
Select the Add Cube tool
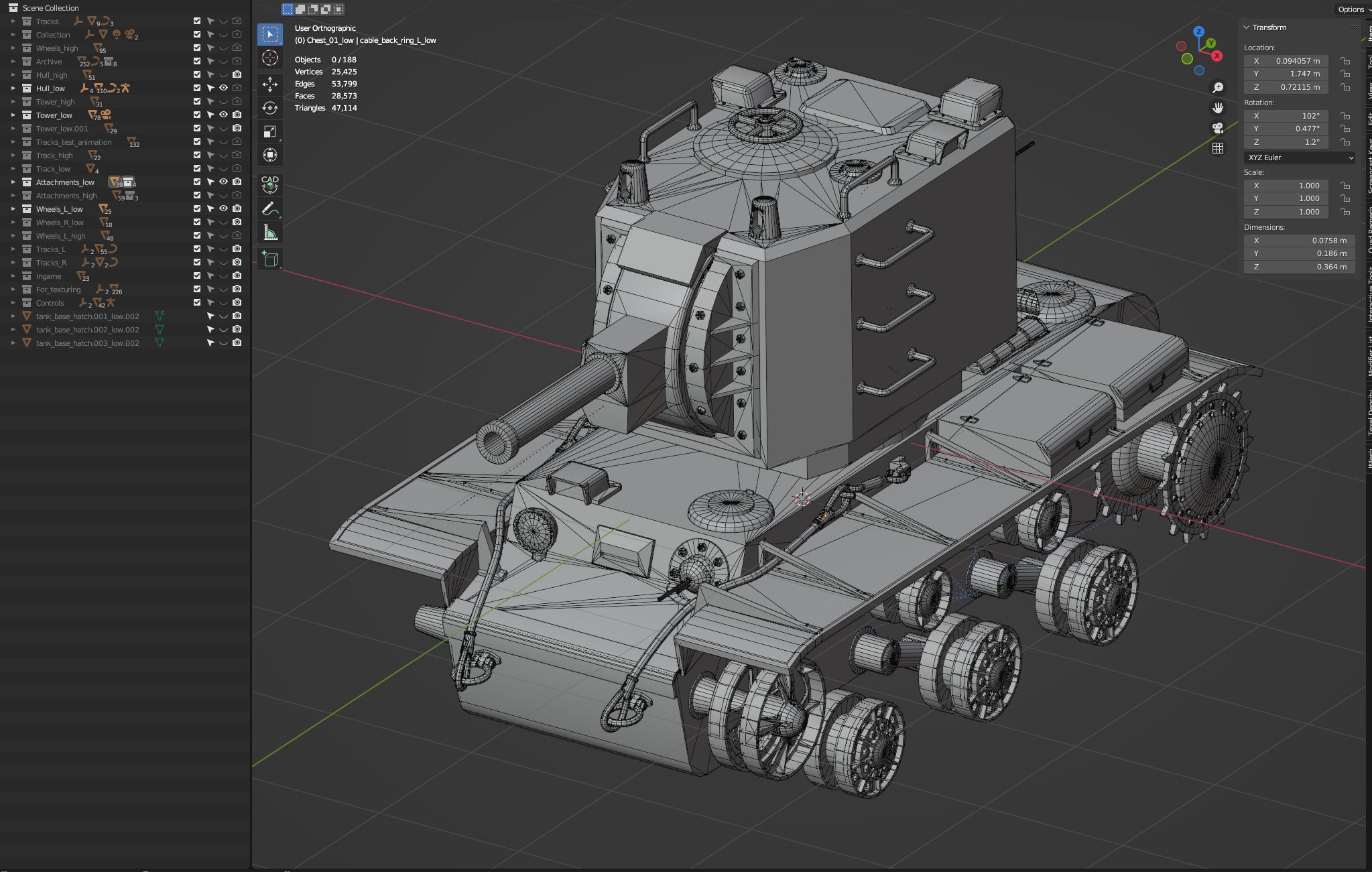270,259
